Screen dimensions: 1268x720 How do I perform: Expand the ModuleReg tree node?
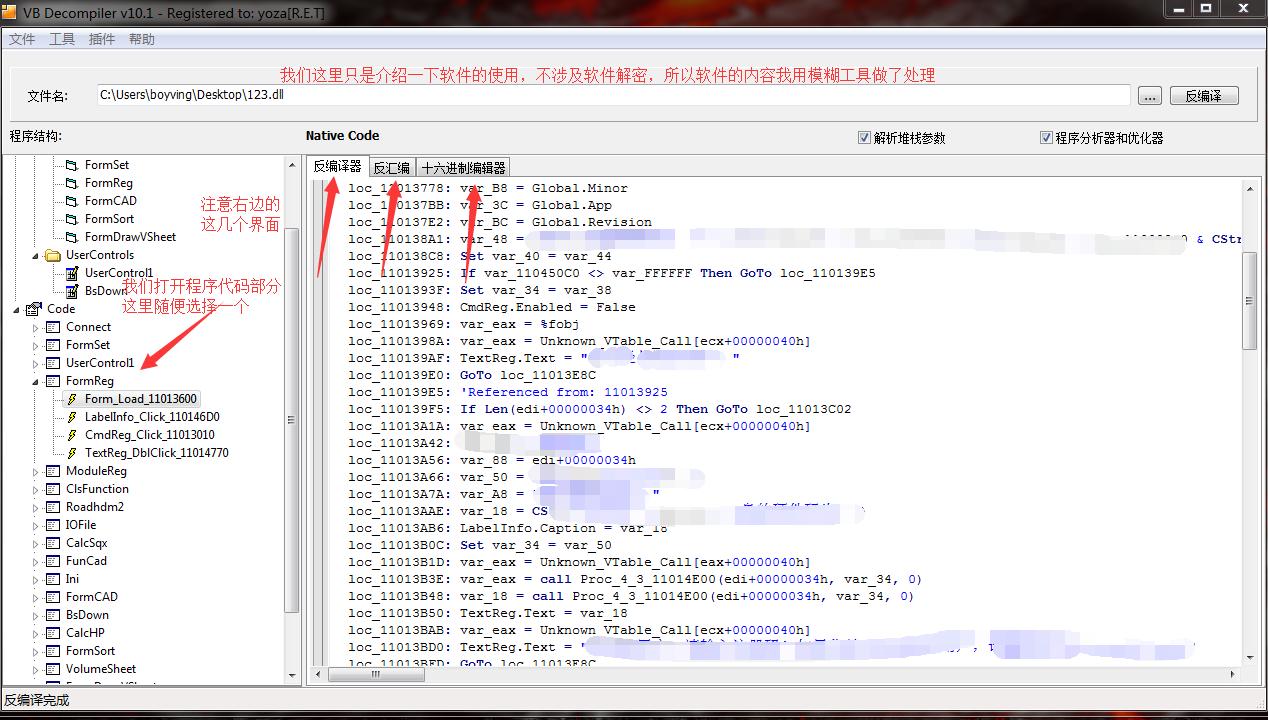coord(35,470)
